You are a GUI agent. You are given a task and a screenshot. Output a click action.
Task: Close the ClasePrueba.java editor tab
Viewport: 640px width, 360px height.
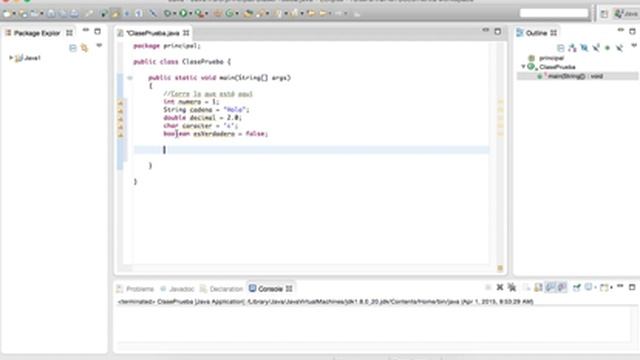coord(186,33)
